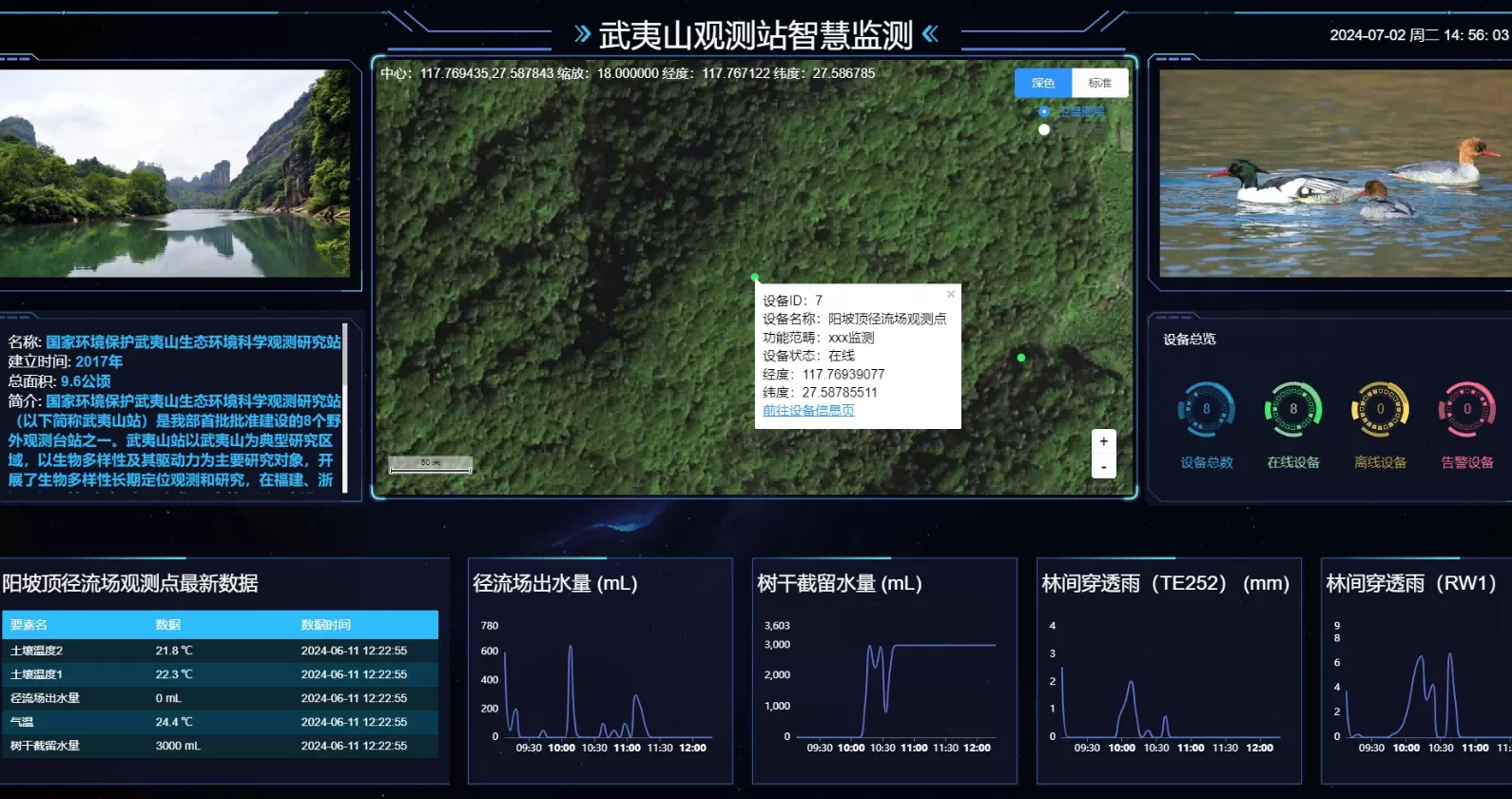The height and width of the screenshot is (799, 1512).
Task: Close the device info popup
Action: 951,294
